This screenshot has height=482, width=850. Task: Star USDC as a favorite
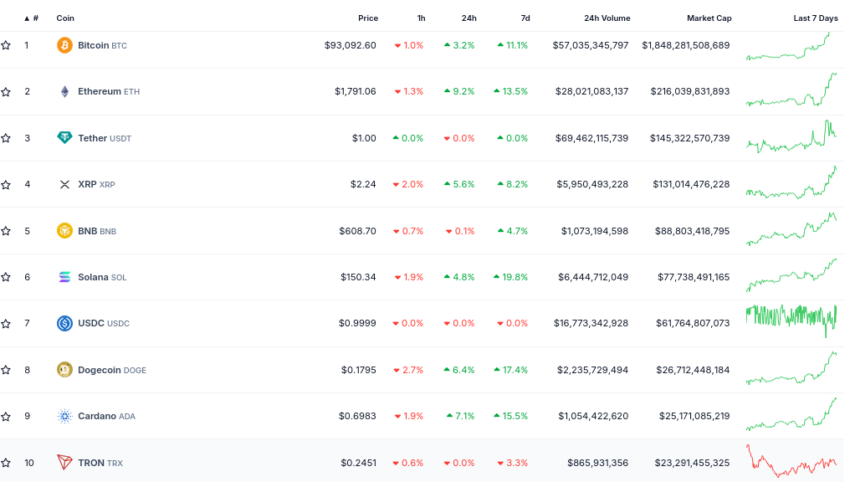coord(6,324)
